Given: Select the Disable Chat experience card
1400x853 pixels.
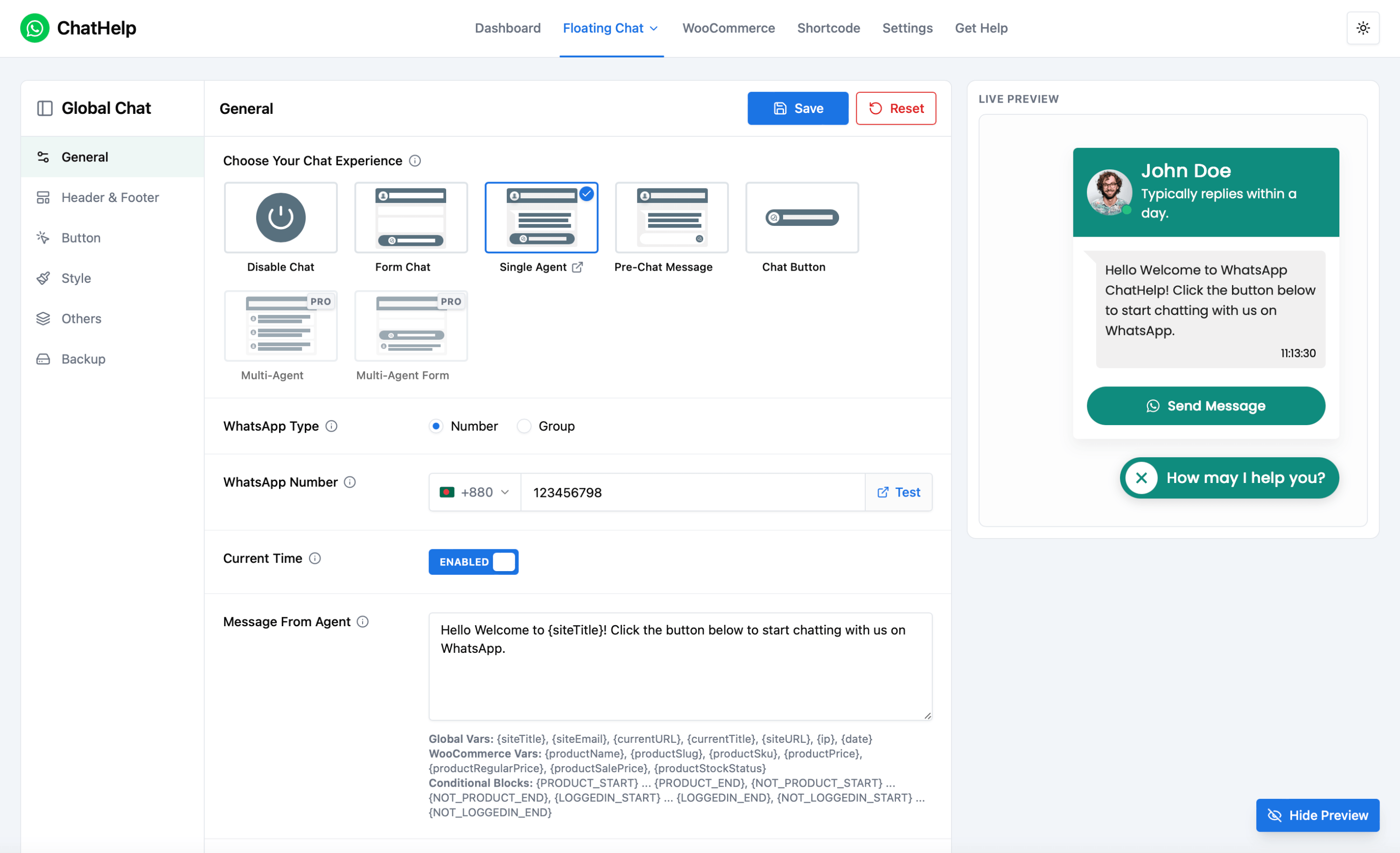Looking at the screenshot, I should pyautogui.click(x=280, y=217).
